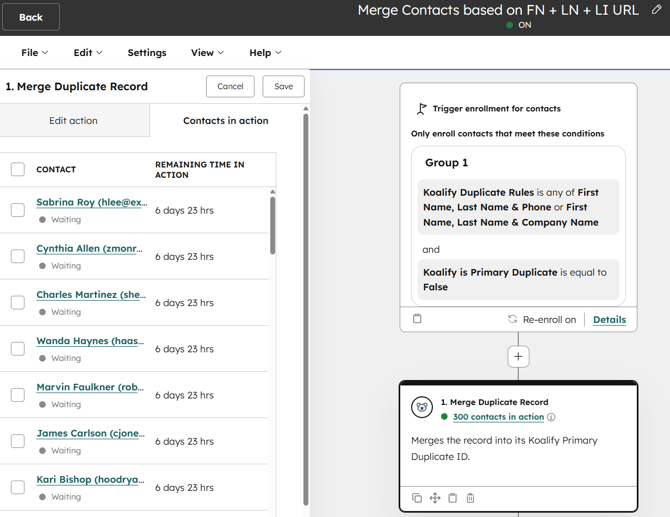This screenshot has height=517, width=670.
Task: Delete the Merge Duplicate Record action
Action: click(x=470, y=498)
